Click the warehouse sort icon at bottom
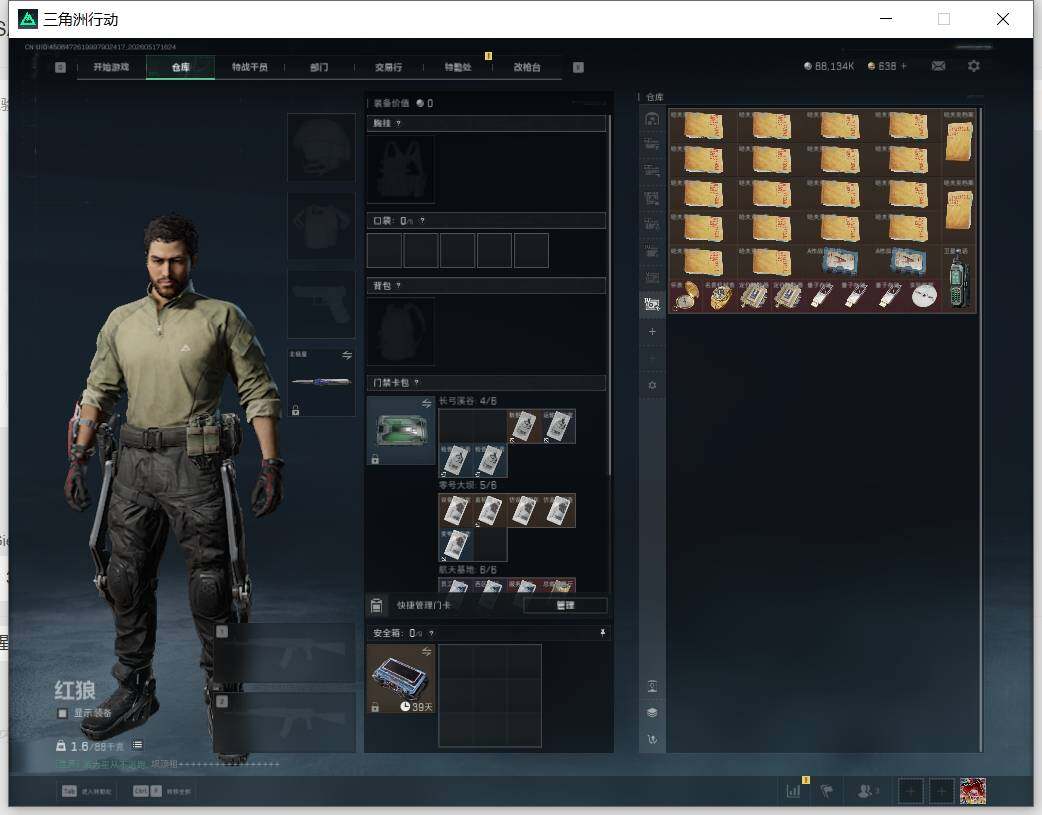Screen dimensions: 1042x815 point(652,739)
